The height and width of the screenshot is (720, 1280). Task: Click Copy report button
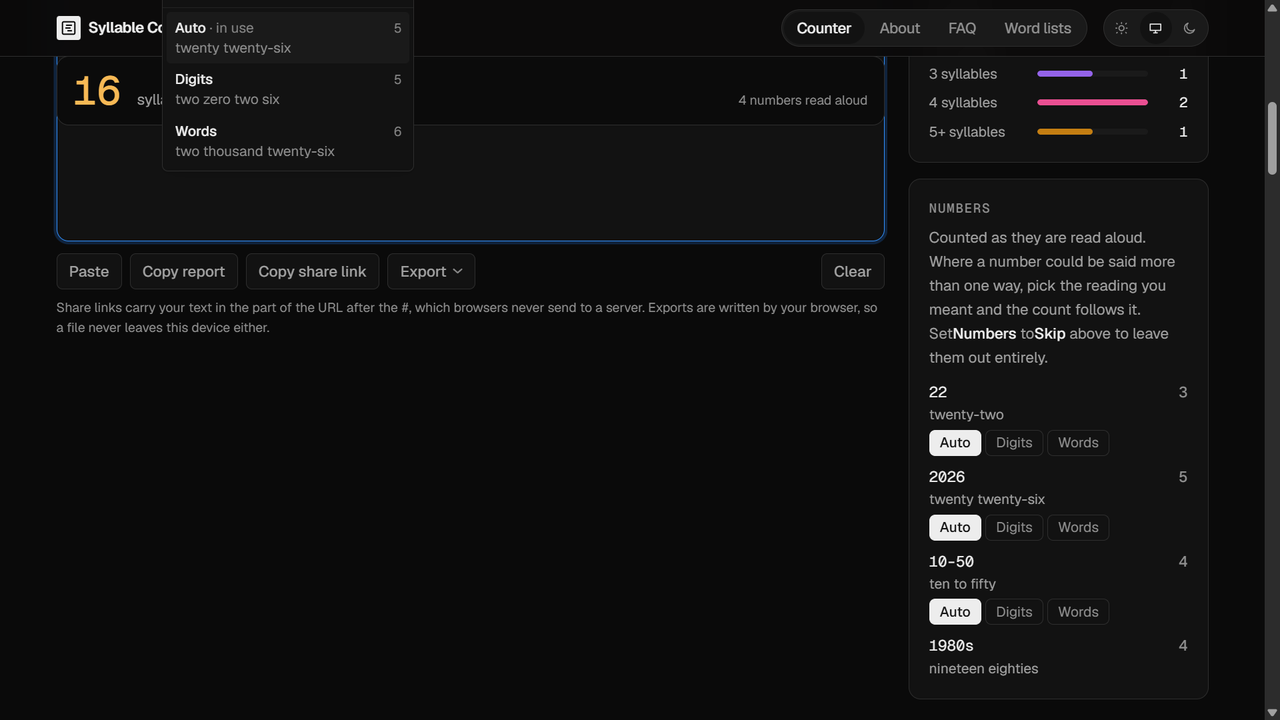coord(184,271)
